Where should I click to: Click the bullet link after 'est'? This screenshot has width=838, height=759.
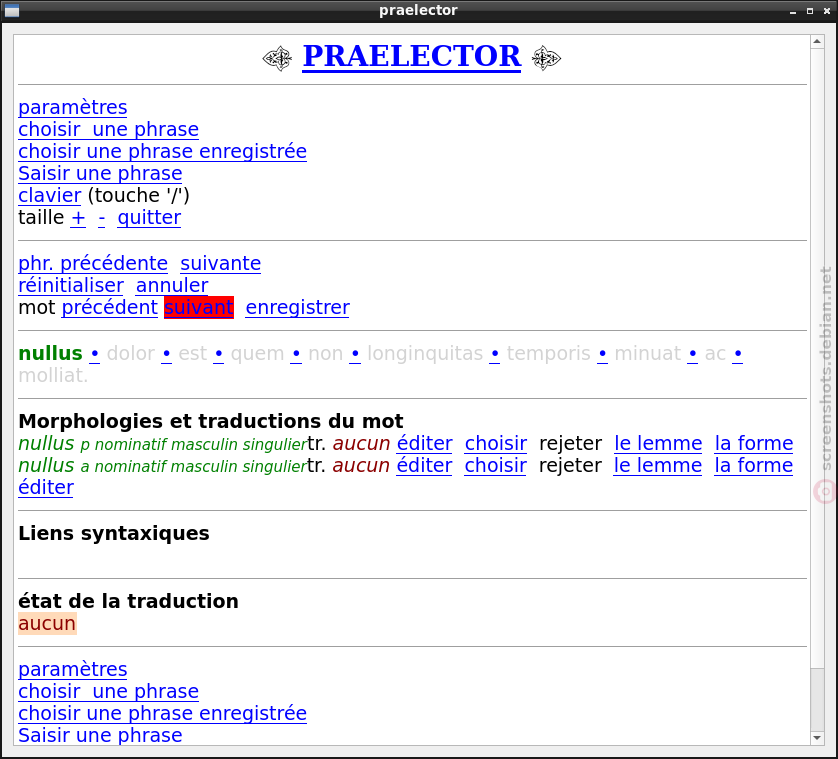219,354
